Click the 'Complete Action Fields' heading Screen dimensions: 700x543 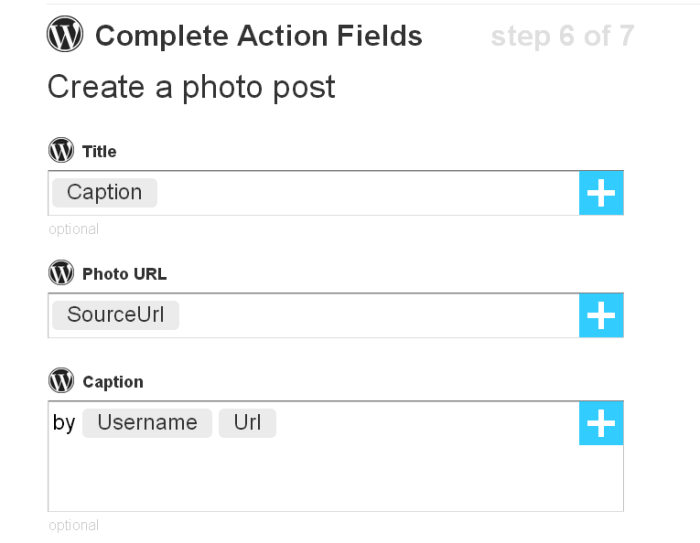[258, 37]
